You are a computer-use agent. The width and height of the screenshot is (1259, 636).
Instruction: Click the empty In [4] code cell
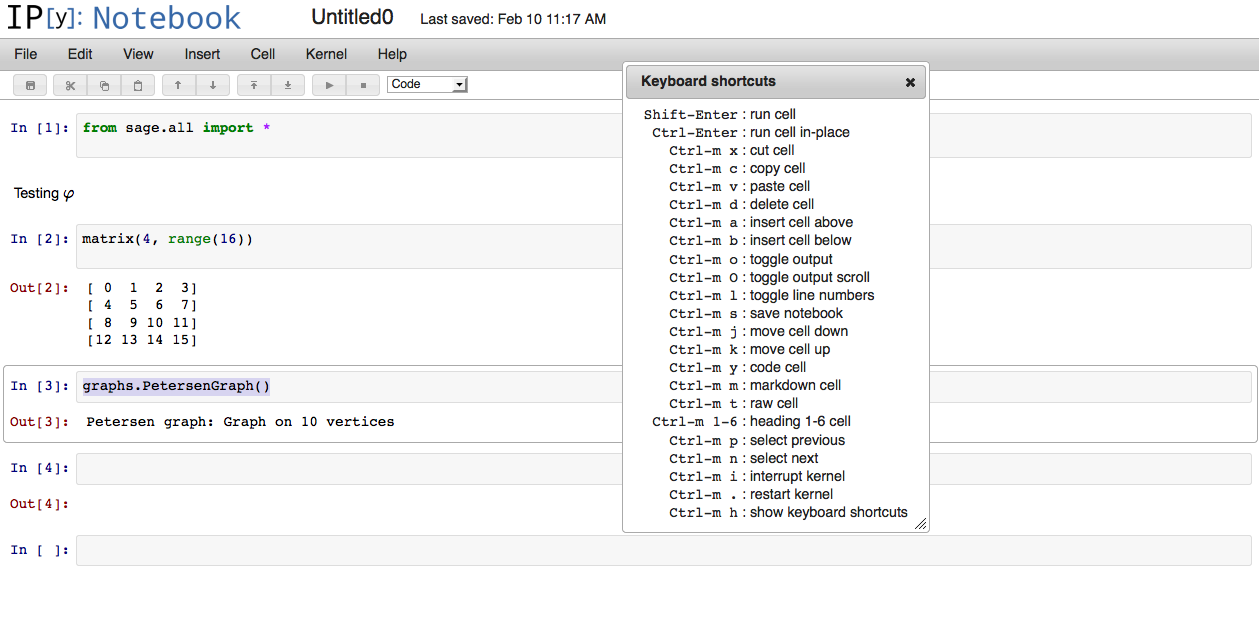[x=663, y=468]
